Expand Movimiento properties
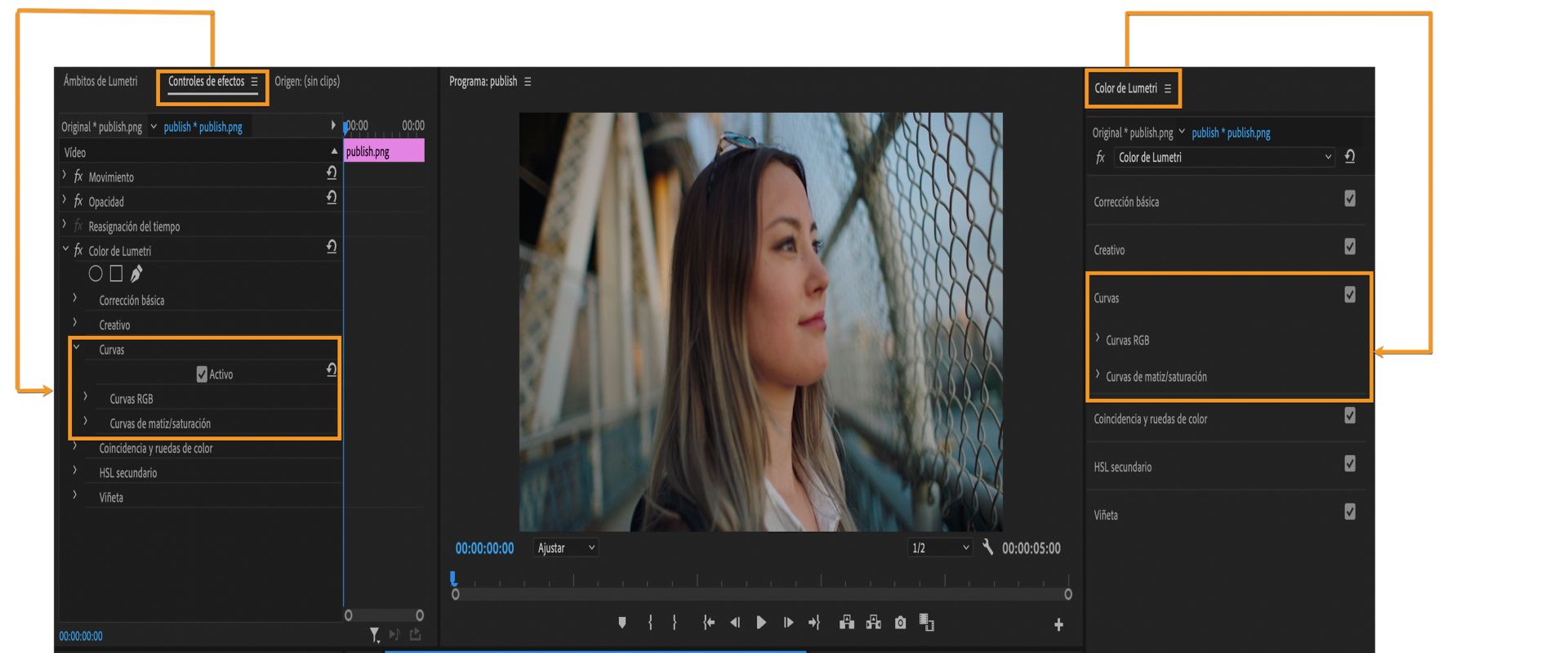1568x653 pixels. coord(65,176)
